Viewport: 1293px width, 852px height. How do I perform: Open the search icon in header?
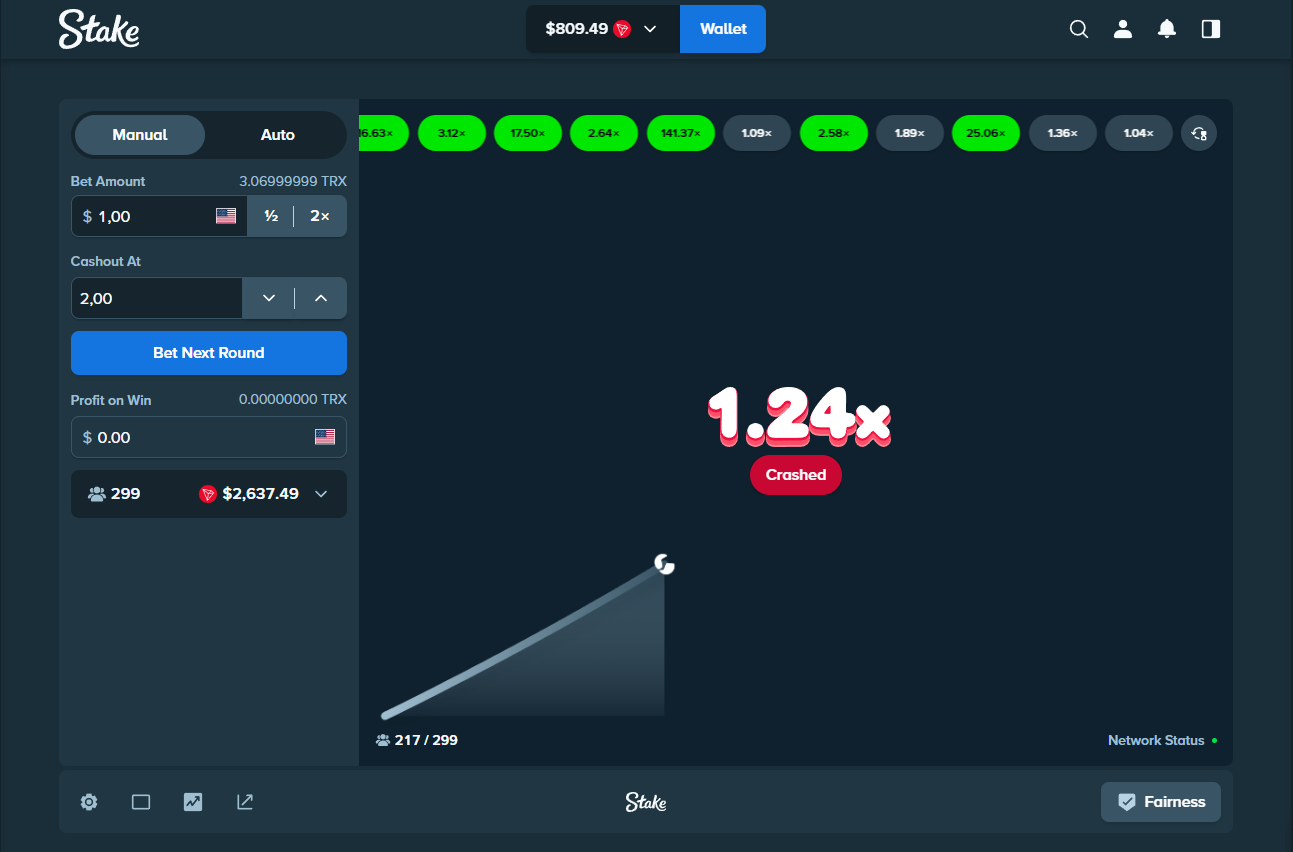pos(1079,29)
